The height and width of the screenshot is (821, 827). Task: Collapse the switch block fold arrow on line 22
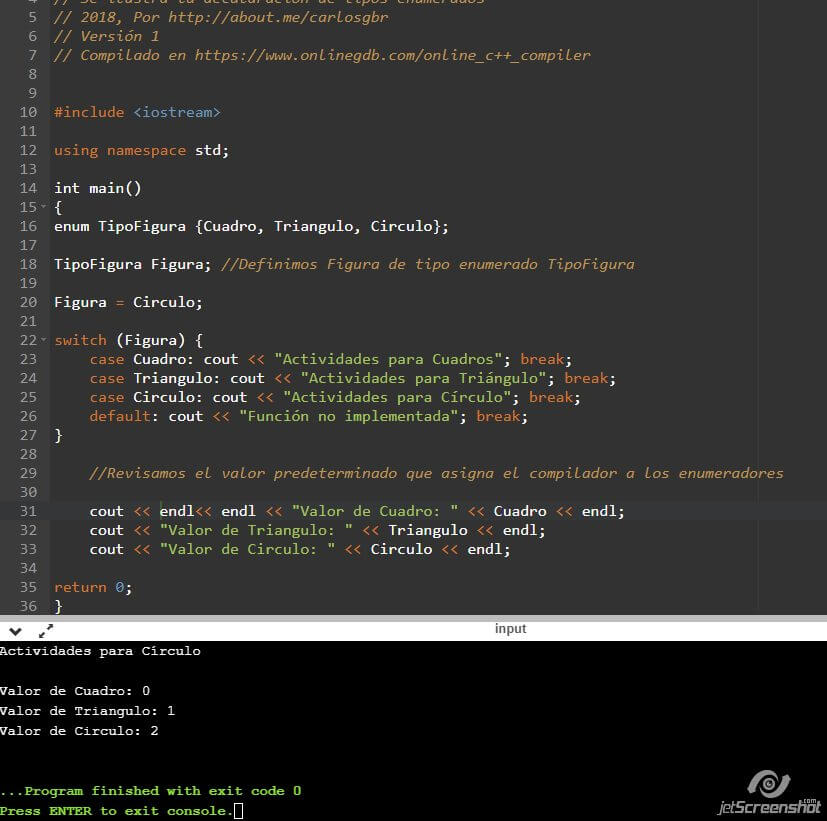click(x=44, y=340)
